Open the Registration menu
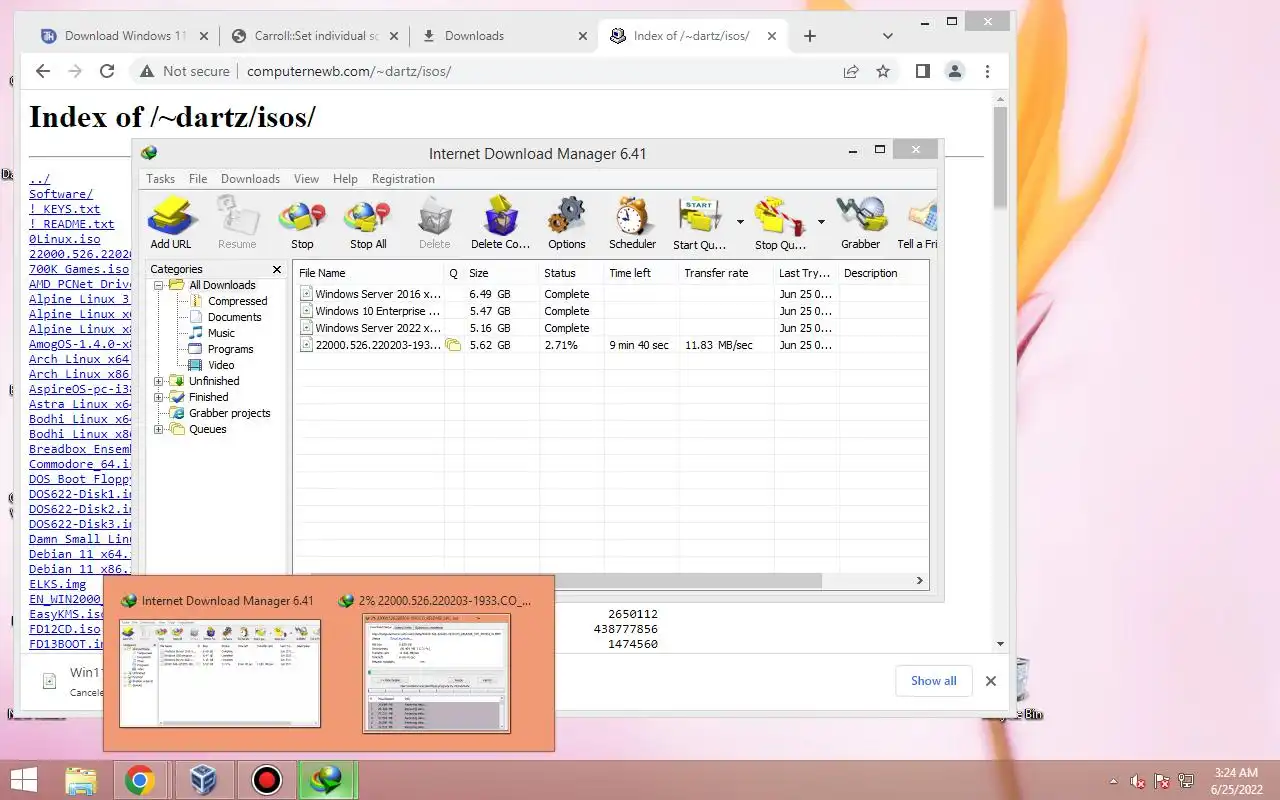 [403, 179]
